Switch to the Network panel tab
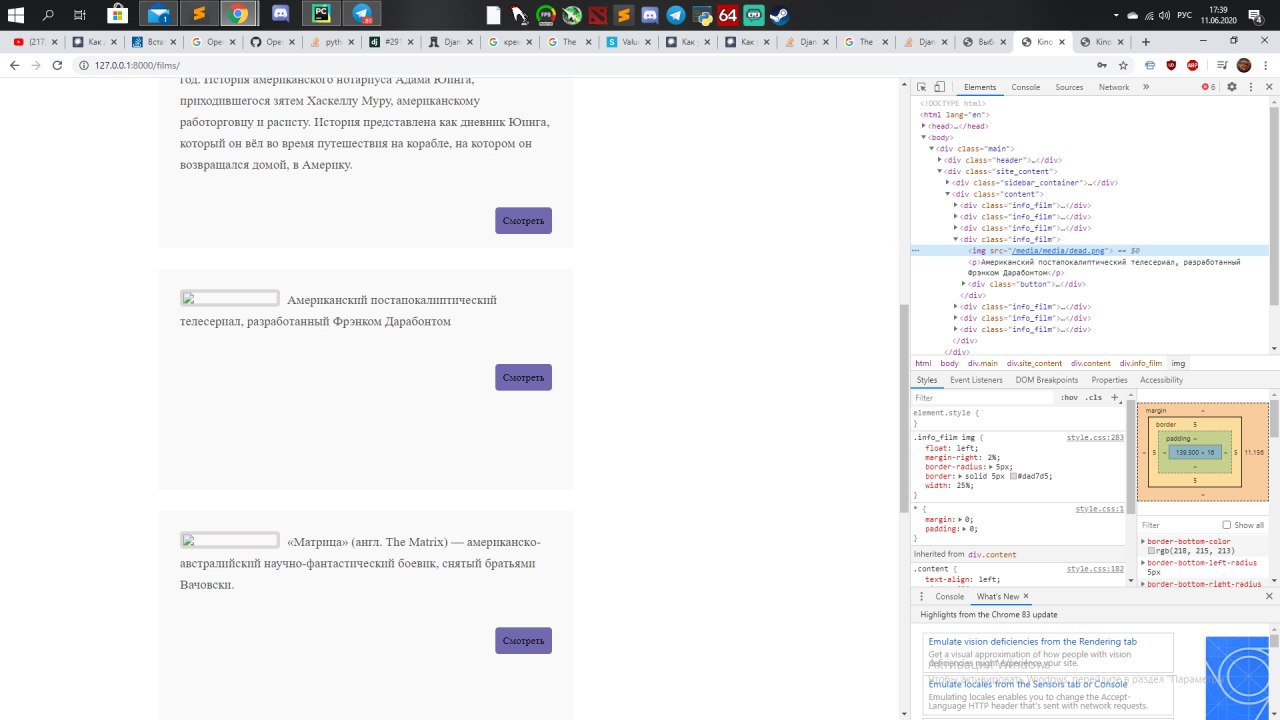 click(x=1114, y=87)
